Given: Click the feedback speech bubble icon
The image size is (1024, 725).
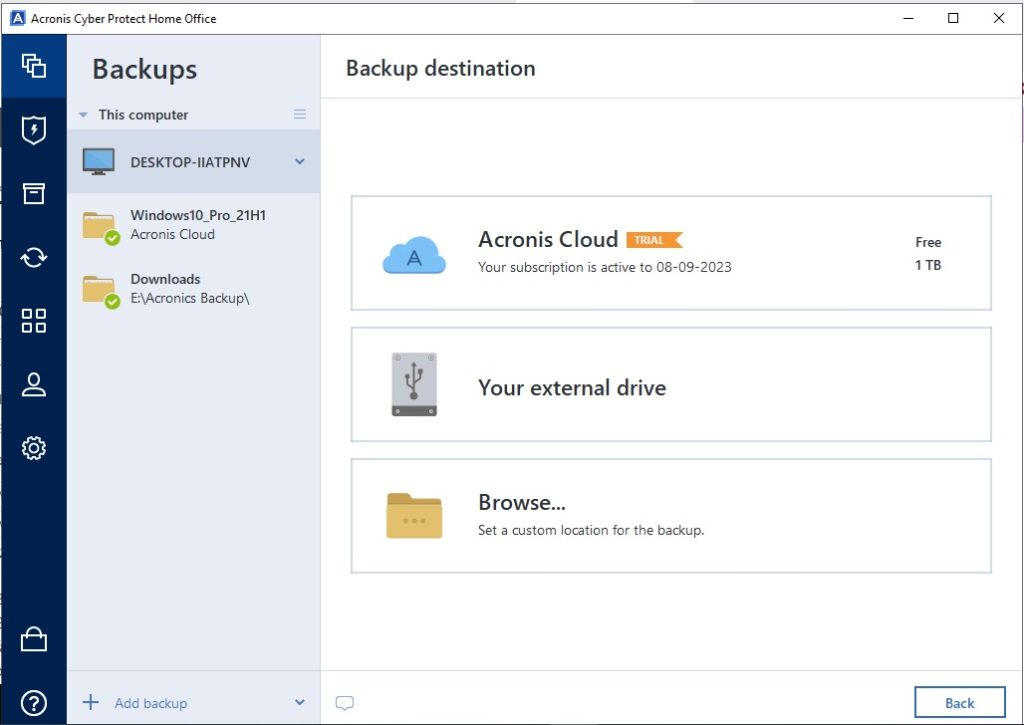Looking at the screenshot, I should click(344, 703).
